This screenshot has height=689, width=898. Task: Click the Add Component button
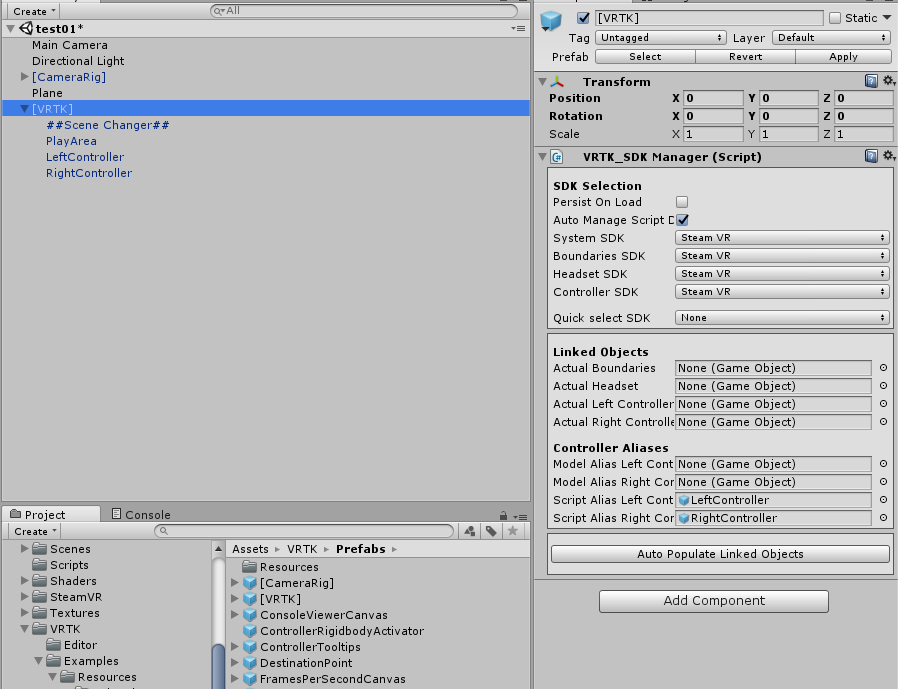pos(714,601)
